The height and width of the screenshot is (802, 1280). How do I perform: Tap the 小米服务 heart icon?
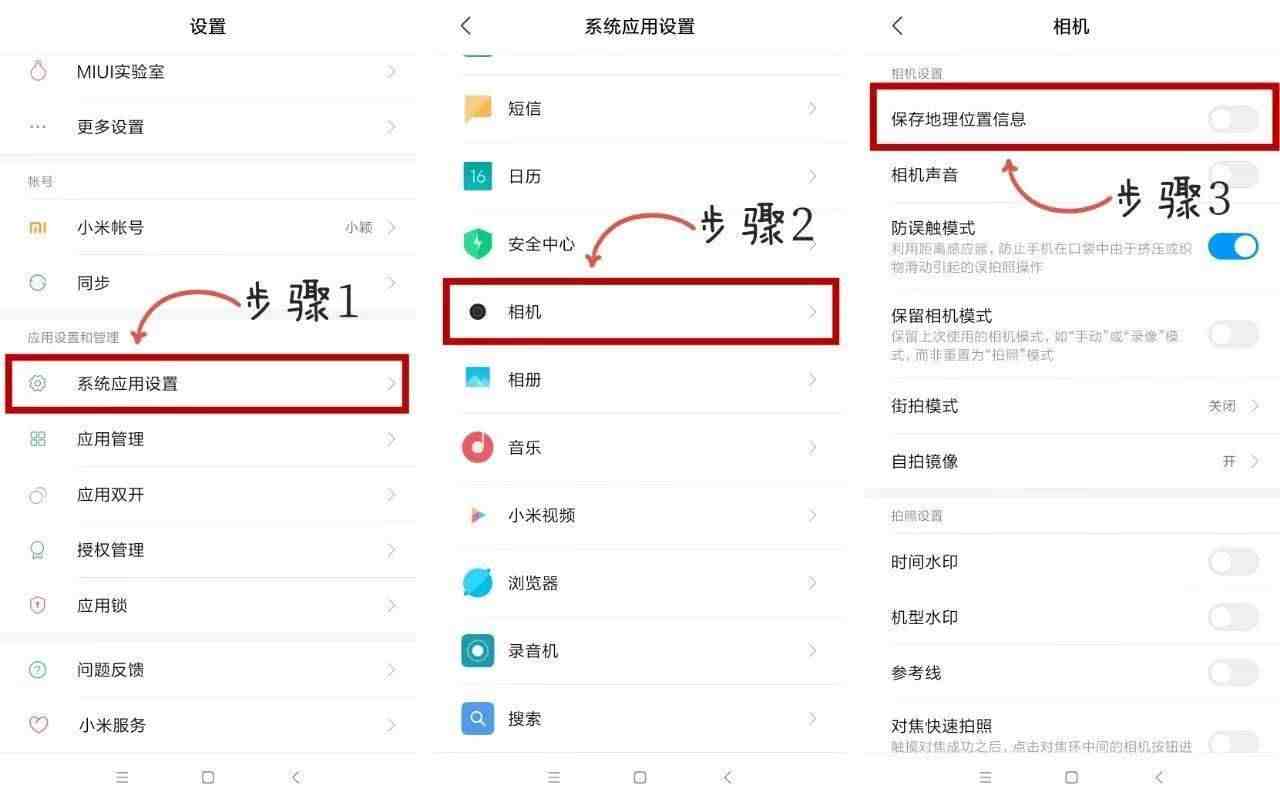[38, 725]
